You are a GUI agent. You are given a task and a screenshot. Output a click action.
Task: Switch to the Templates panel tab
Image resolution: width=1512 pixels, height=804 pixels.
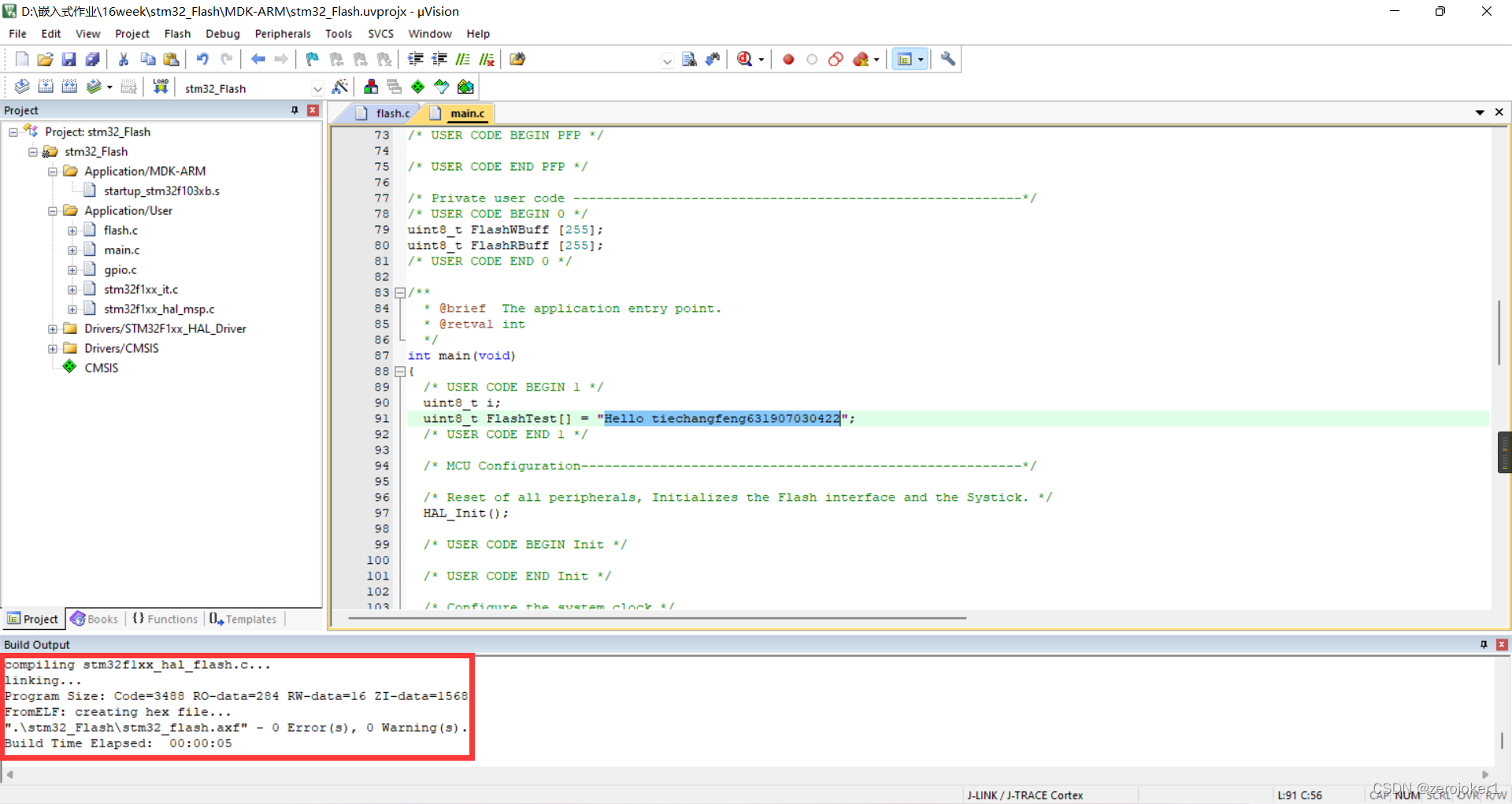243,619
